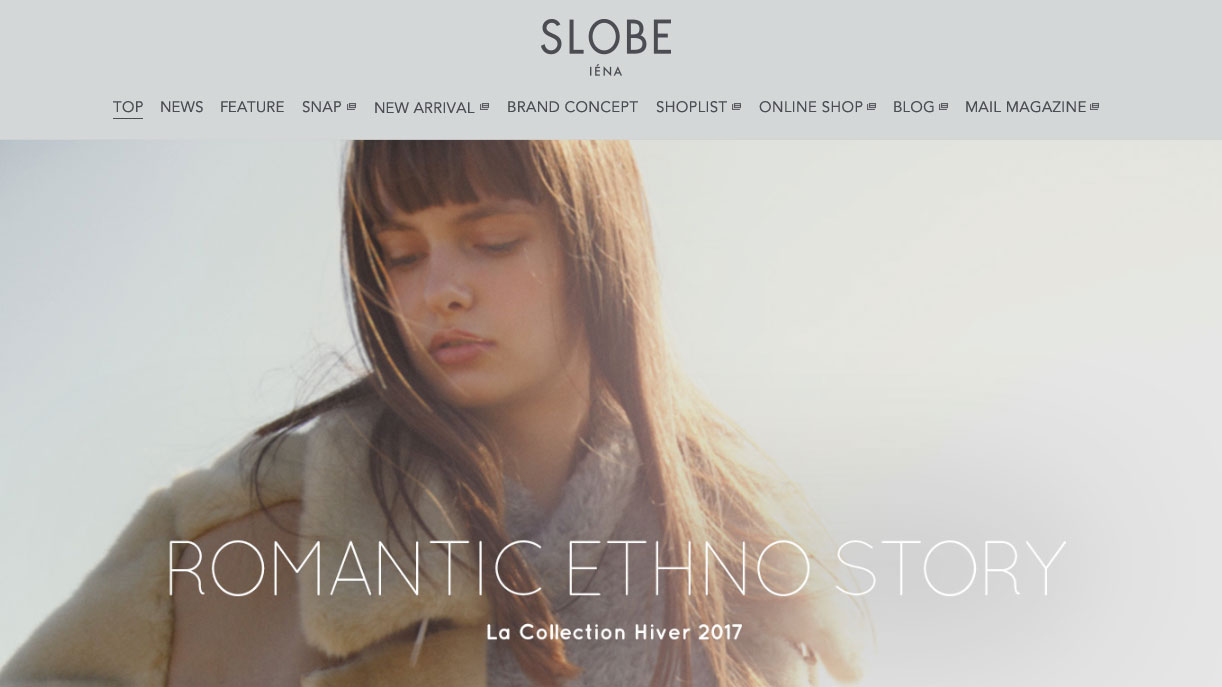
Task: Open the BRAND CONCEPT page
Action: click(x=572, y=107)
